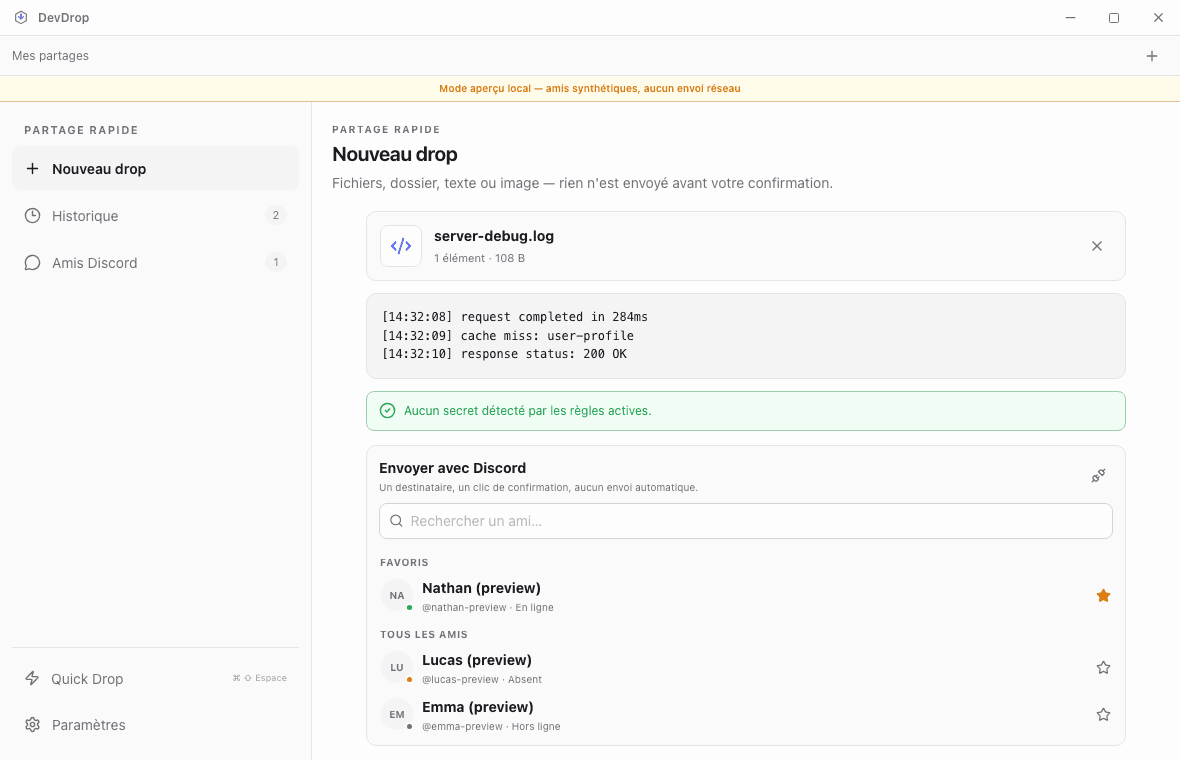The height and width of the screenshot is (760, 1180).
Task: Click the search magnifier icon
Action: click(x=396, y=521)
